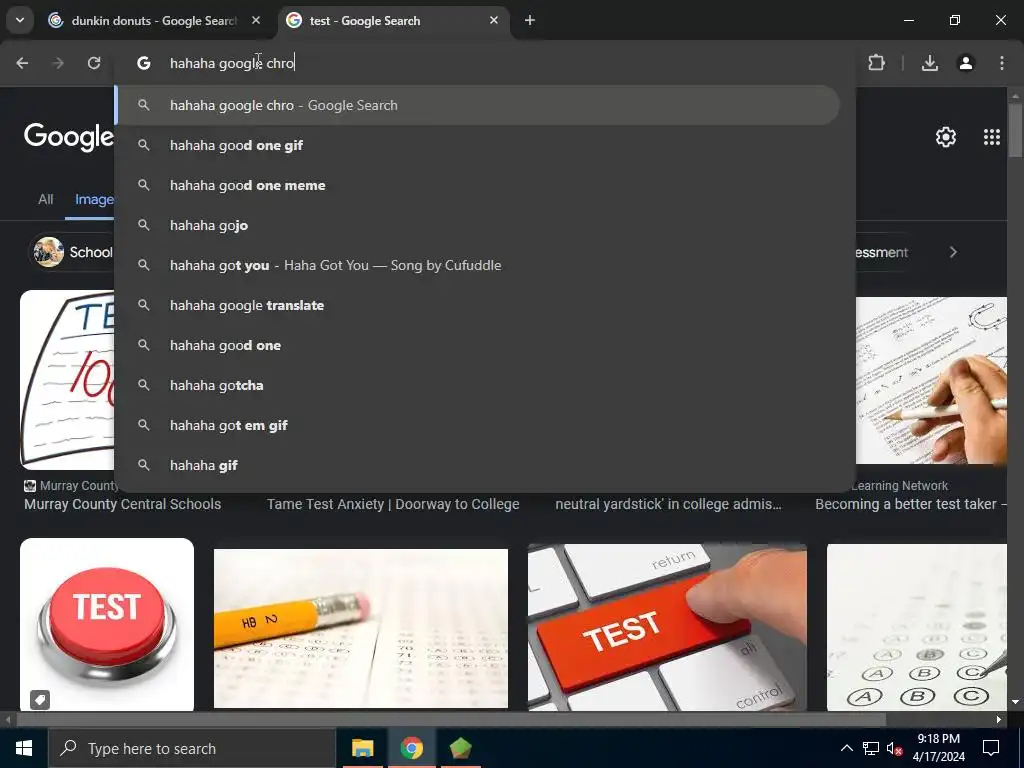The height and width of the screenshot is (768, 1024).
Task: Open Google quick settings gear icon
Action: point(946,137)
